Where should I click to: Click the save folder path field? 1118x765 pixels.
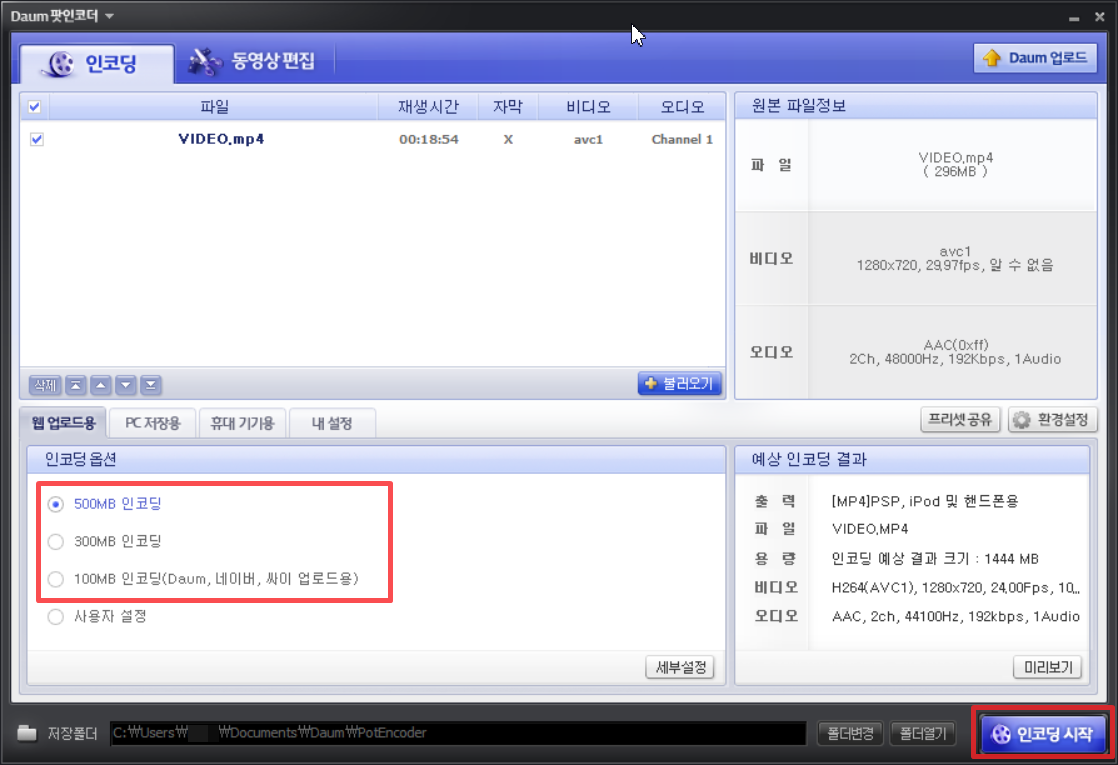(x=458, y=733)
